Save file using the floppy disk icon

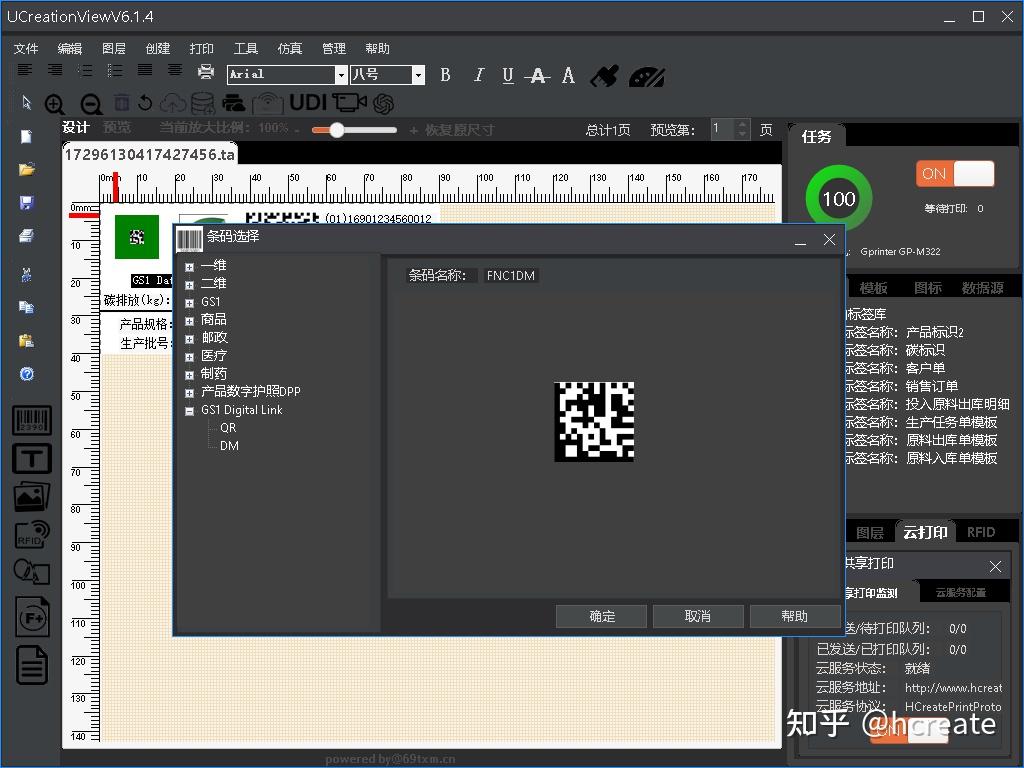[27, 203]
